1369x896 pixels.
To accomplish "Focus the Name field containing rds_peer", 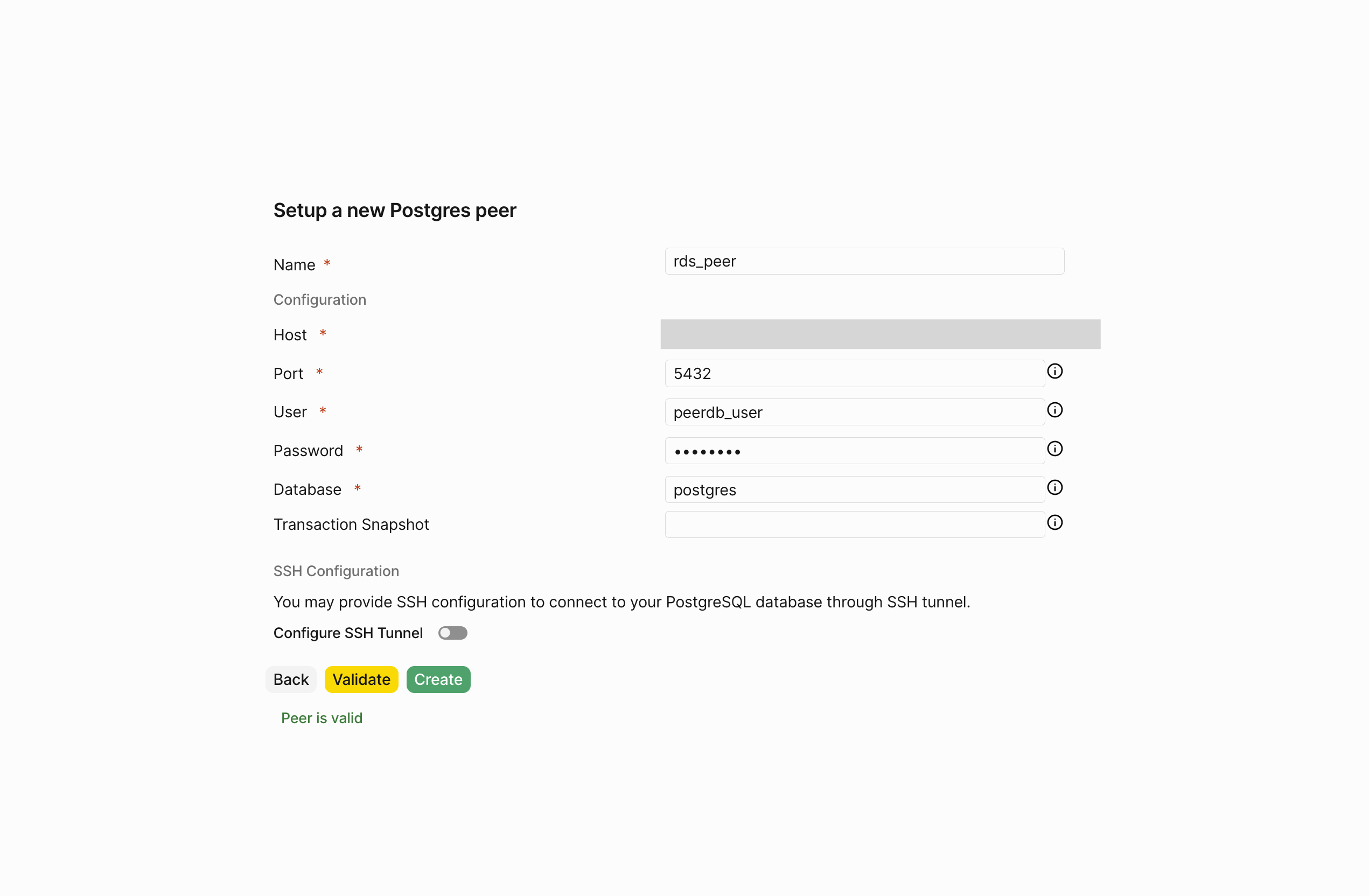I will (864, 261).
